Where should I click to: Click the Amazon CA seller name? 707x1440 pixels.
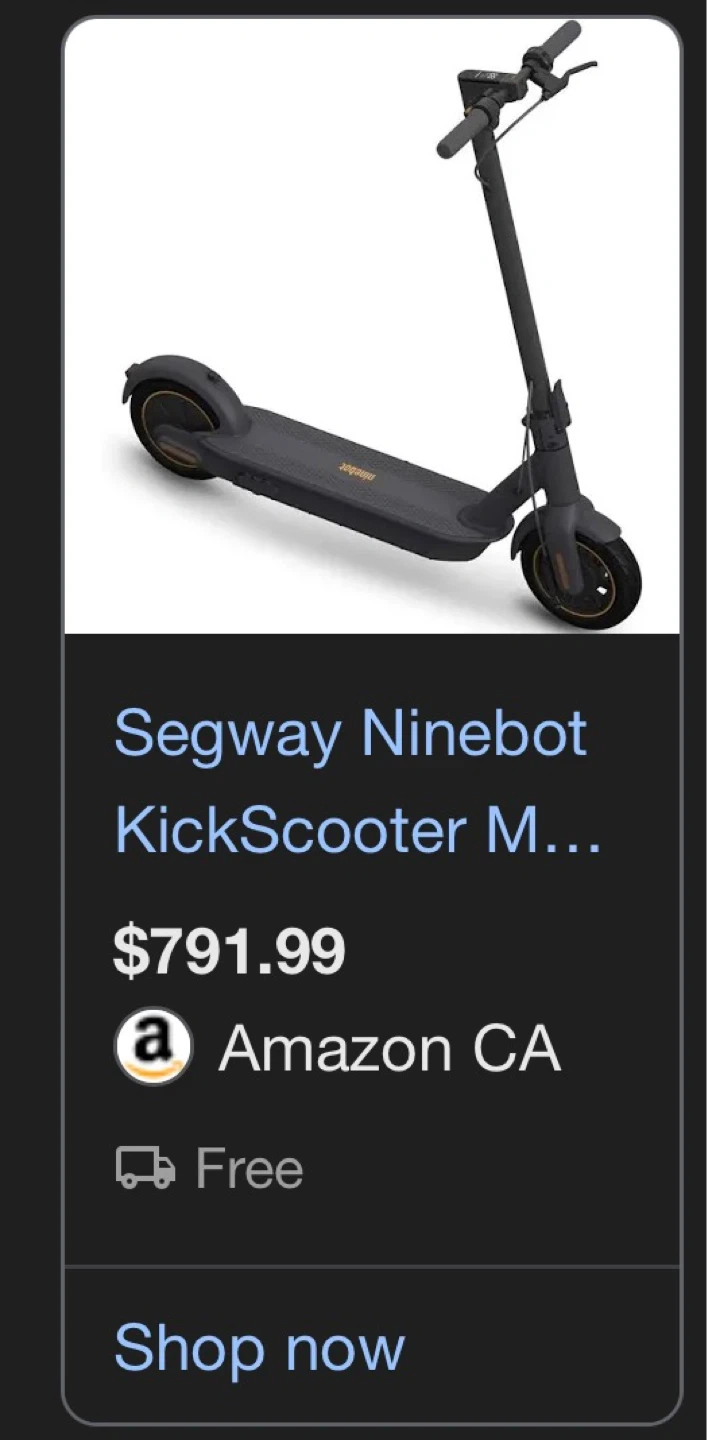click(389, 1049)
